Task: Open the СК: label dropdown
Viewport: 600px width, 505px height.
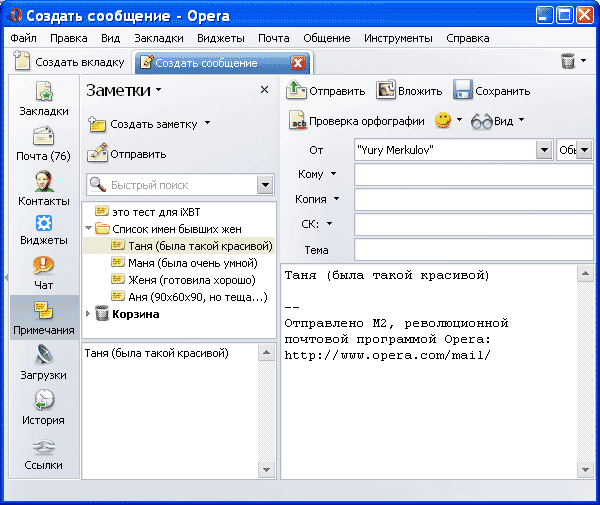Action: 329,223
